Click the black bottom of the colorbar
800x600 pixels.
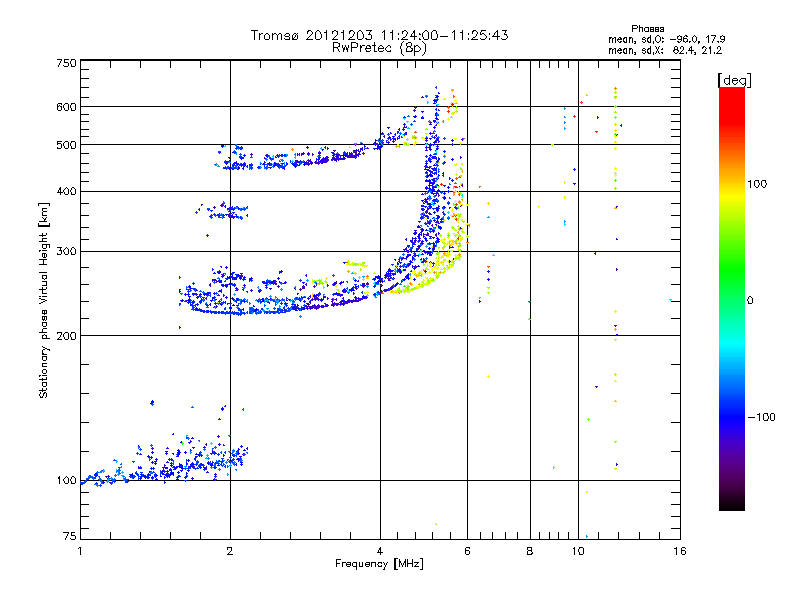point(732,503)
